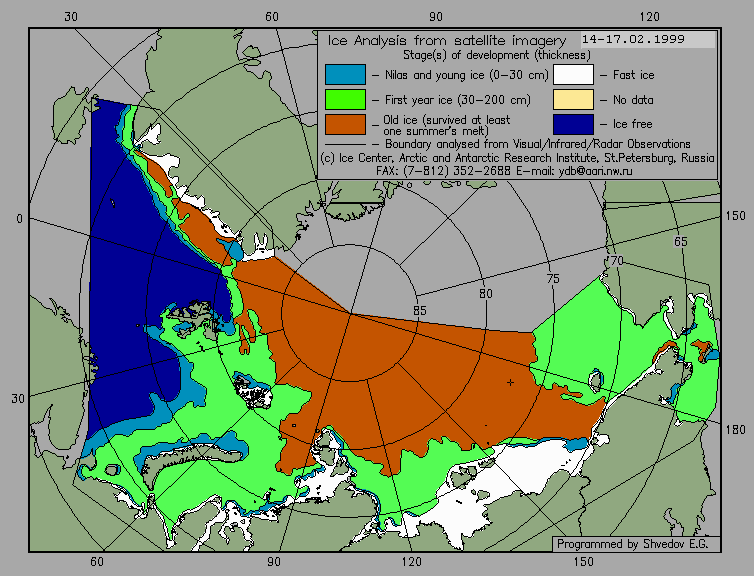Click the 'Ice free' legend label
This screenshot has width=754, height=576.
coord(632,124)
